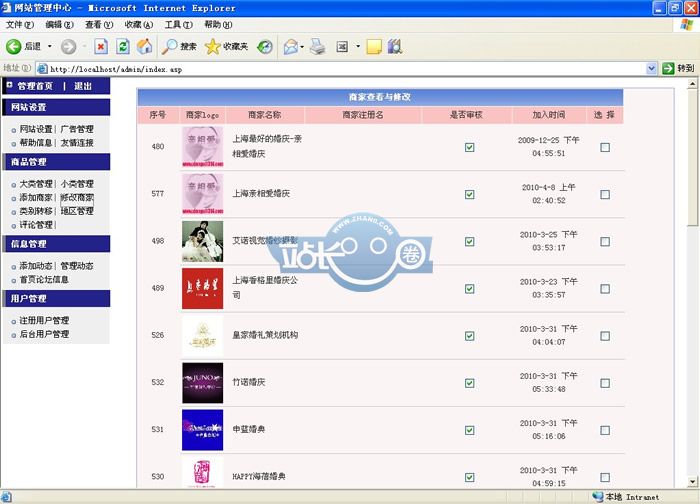
Task: Click the Forward arrow toolbar icon
Action: click(68, 46)
